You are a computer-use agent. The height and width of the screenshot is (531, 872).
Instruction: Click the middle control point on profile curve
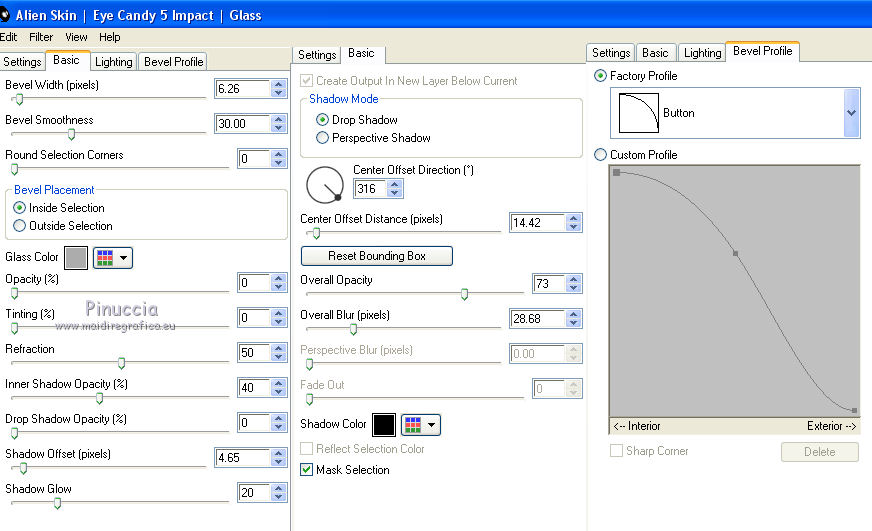click(736, 254)
